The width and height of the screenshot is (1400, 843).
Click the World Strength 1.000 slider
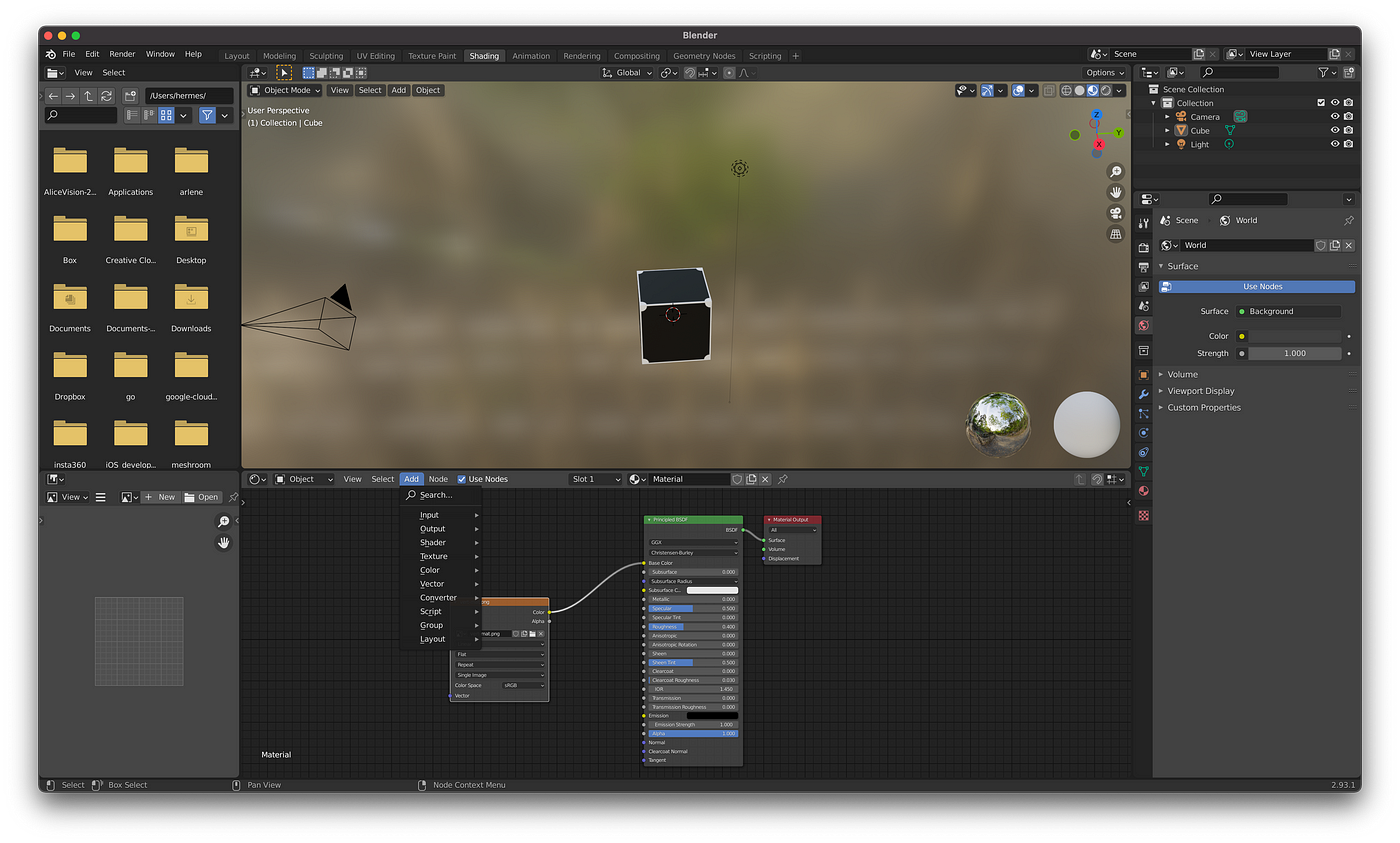coord(1294,353)
